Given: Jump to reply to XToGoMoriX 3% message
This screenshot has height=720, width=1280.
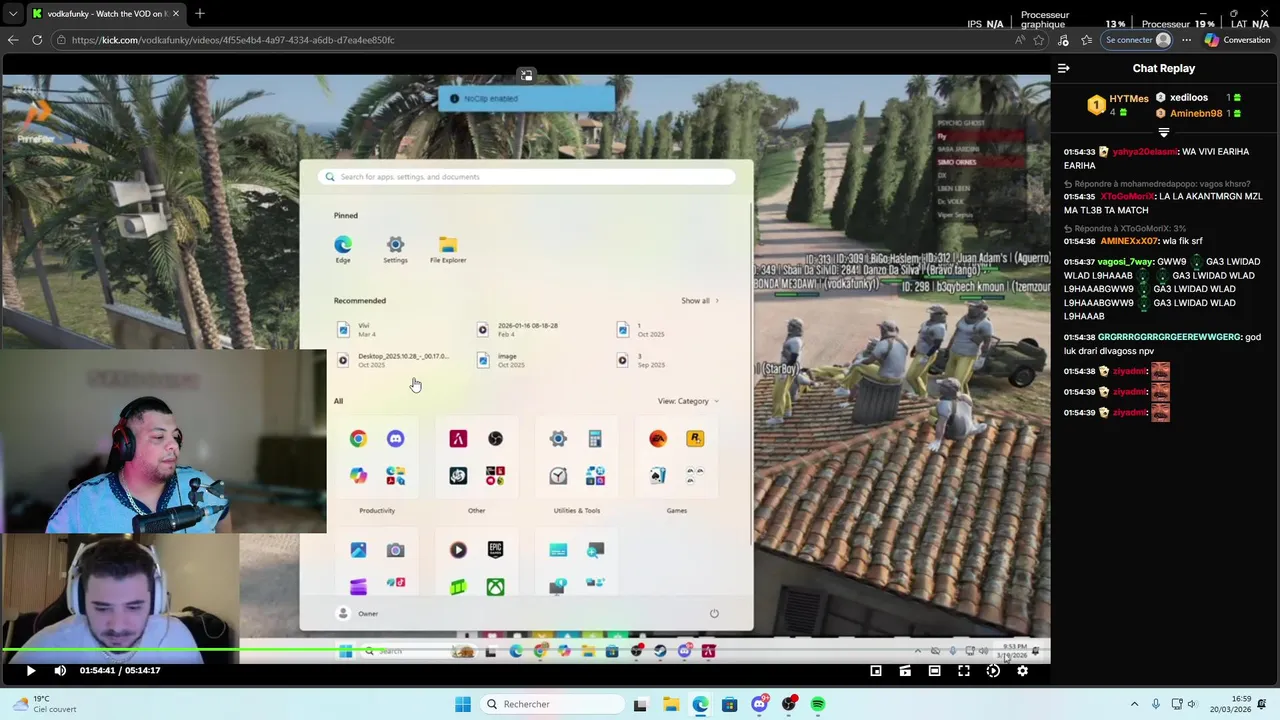Looking at the screenshot, I should click(x=1125, y=229).
